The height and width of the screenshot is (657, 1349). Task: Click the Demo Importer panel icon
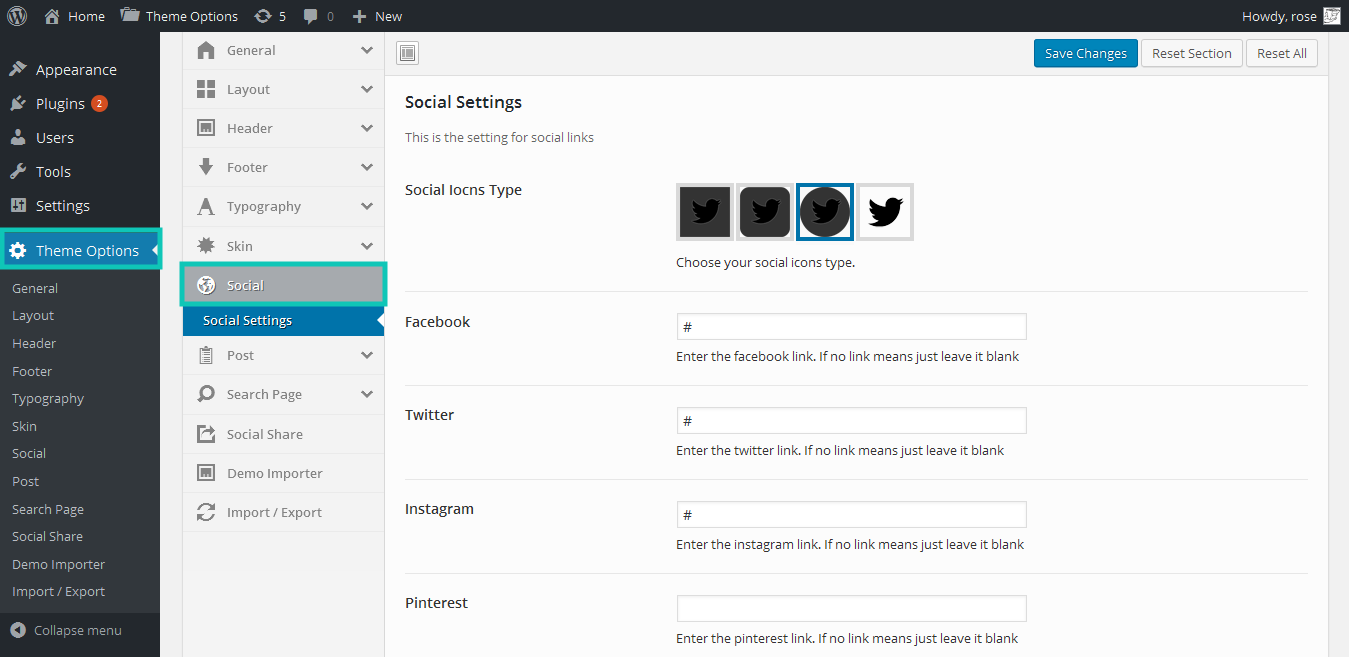pos(206,473)
